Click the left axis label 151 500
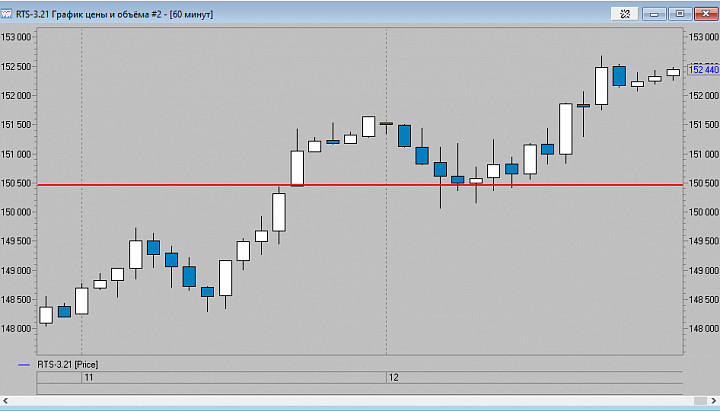 coord(16,125)
